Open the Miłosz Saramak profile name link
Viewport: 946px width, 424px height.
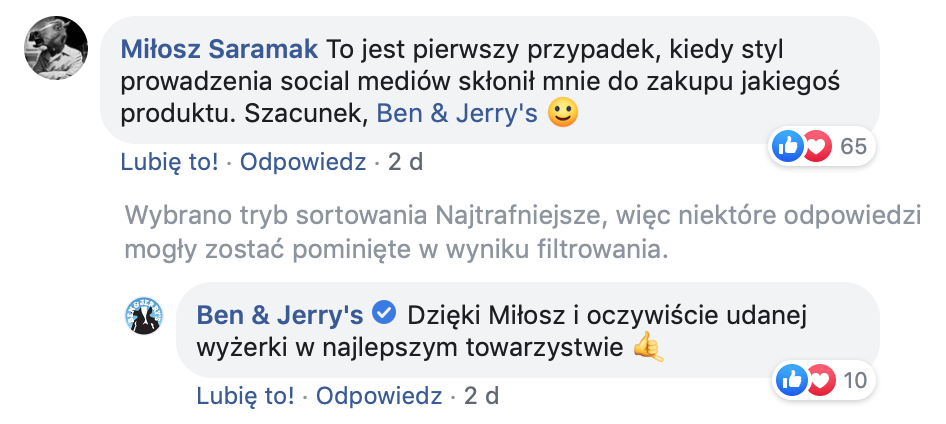(219, 48)
